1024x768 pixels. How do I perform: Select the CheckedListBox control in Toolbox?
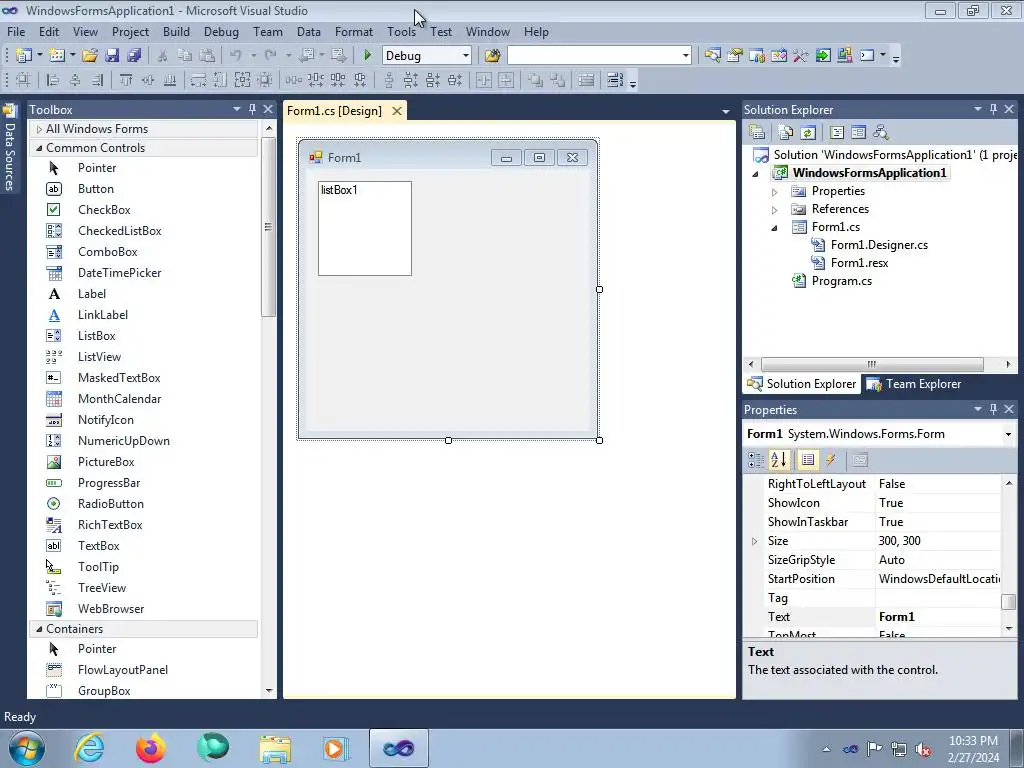click(120, 231)
